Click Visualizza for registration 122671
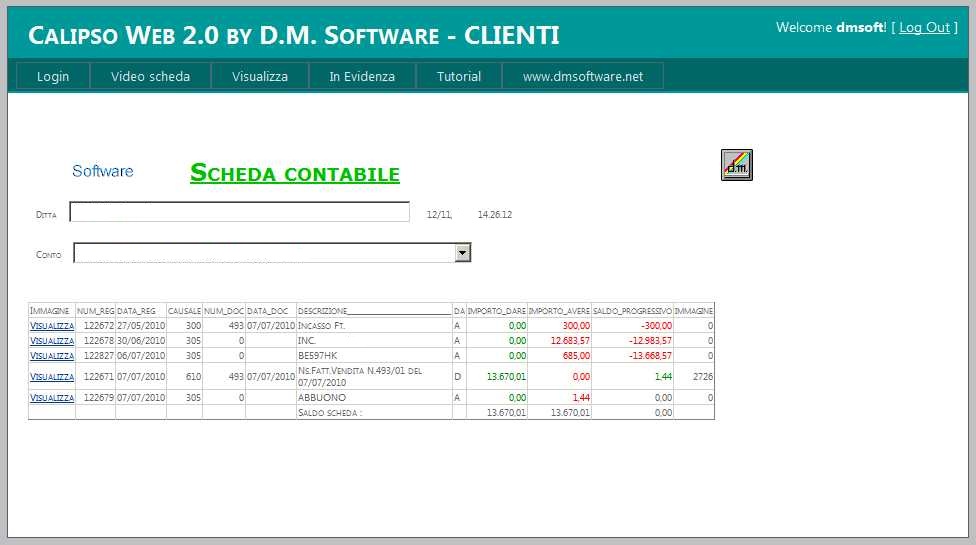Image resolution: width=976 pixels, height=545 pixels. point(52,376)
